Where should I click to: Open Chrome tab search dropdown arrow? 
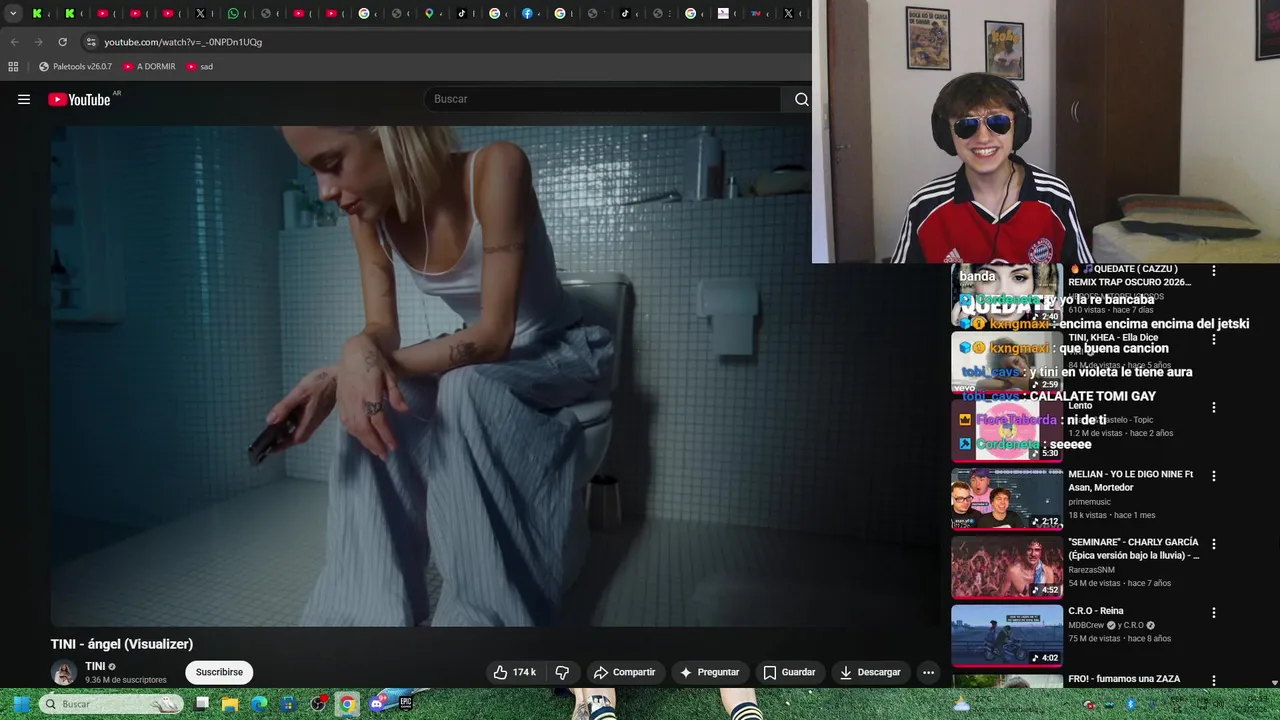pyautogui.click(x=13, y=13)
